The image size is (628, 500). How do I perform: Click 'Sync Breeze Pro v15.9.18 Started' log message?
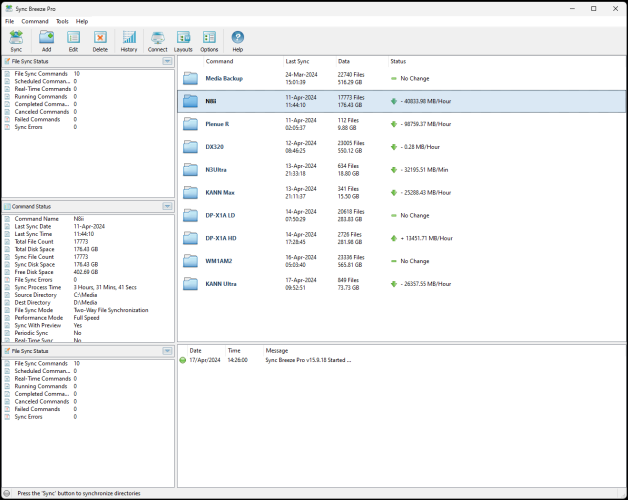[x=308, y=360]
